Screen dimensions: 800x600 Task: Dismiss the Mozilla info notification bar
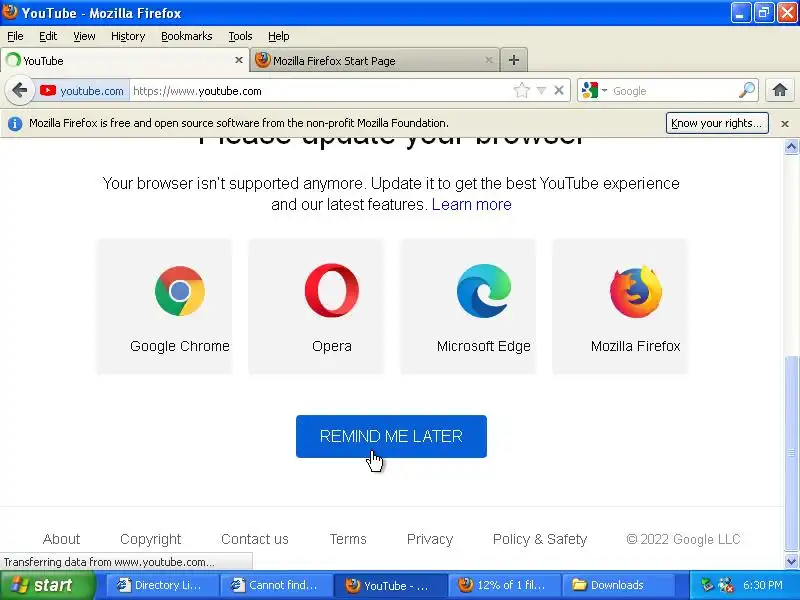pyautogui.click(x=785, y=123)
